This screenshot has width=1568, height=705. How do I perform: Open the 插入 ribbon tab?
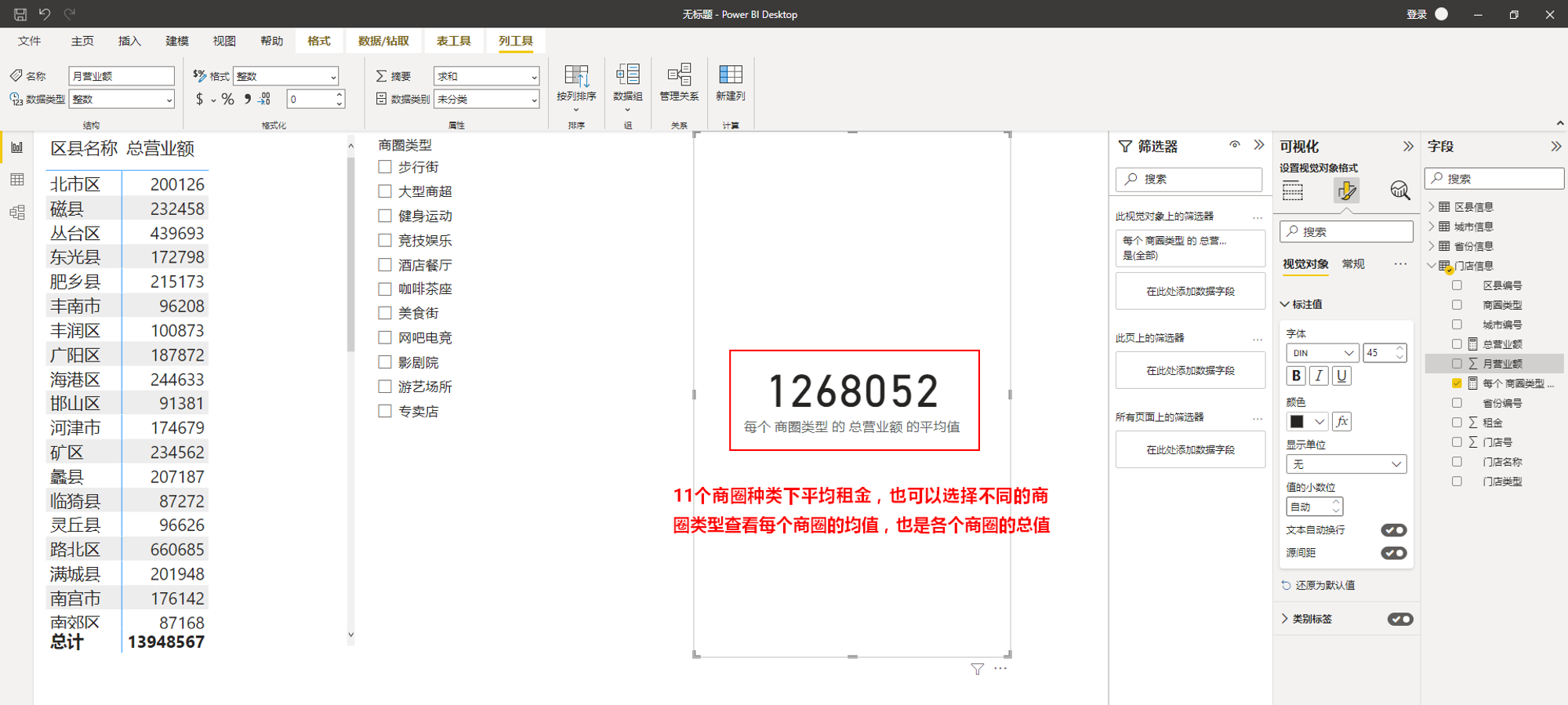pos(129,41)
